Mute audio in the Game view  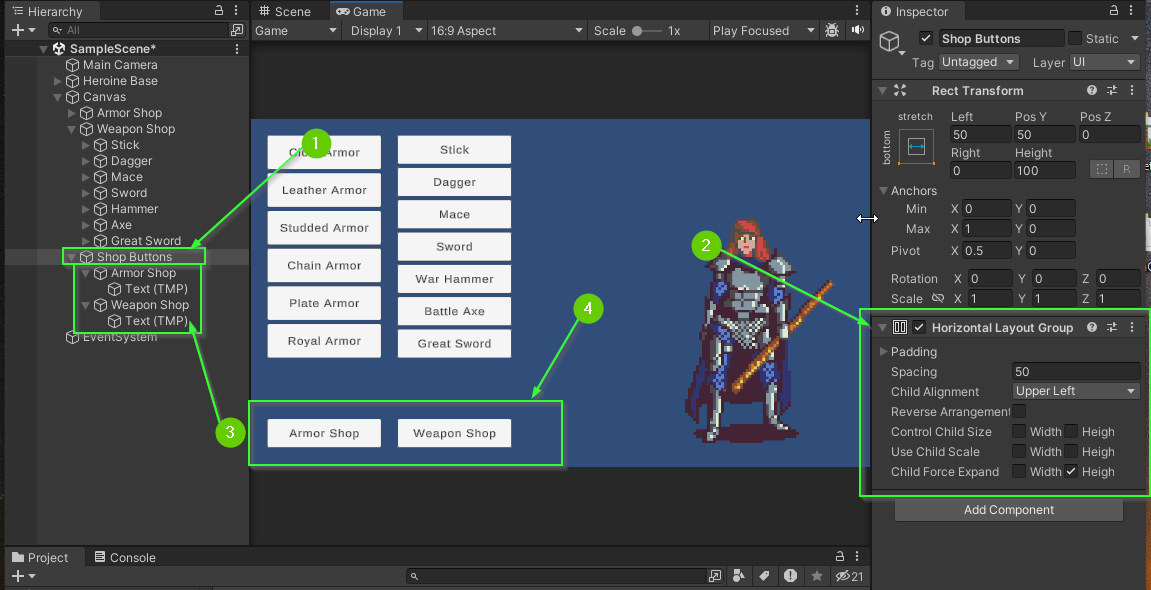[857, 31]
